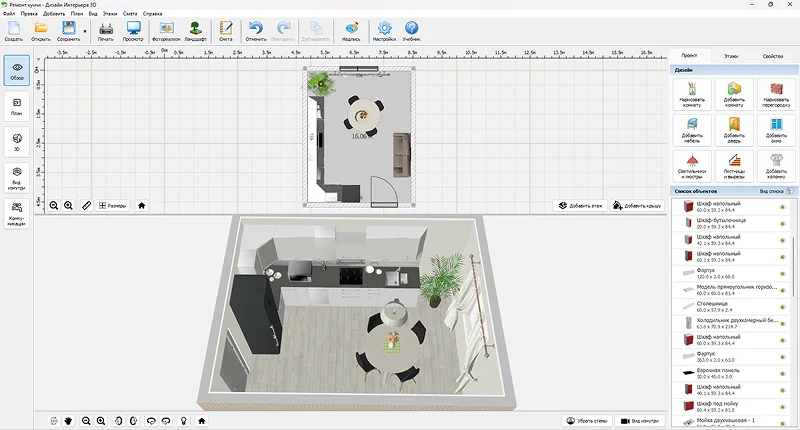Screen dimensions: 800x430
Task: Hide the Фартук 120.0 x 2.0 x 68.0 item
Action: (782, 273)
